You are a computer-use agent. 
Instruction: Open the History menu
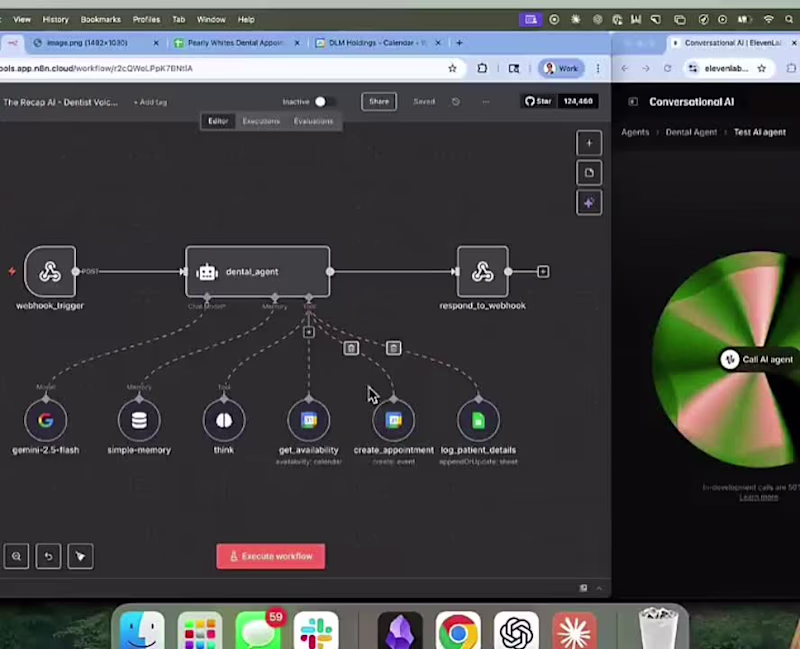(x=56, y=19)
